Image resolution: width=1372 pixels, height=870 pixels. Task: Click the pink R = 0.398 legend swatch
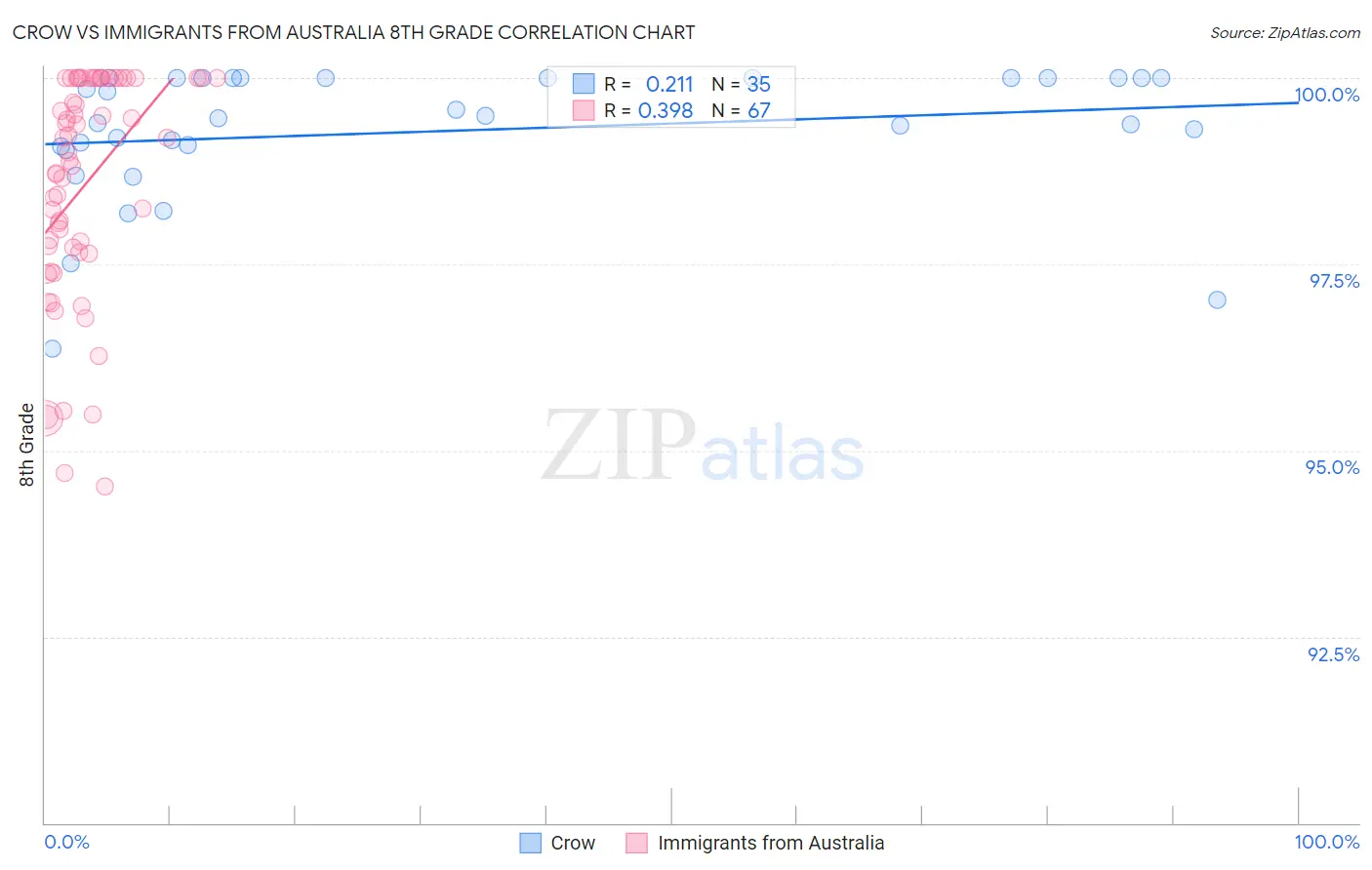[x=584, y=110]
